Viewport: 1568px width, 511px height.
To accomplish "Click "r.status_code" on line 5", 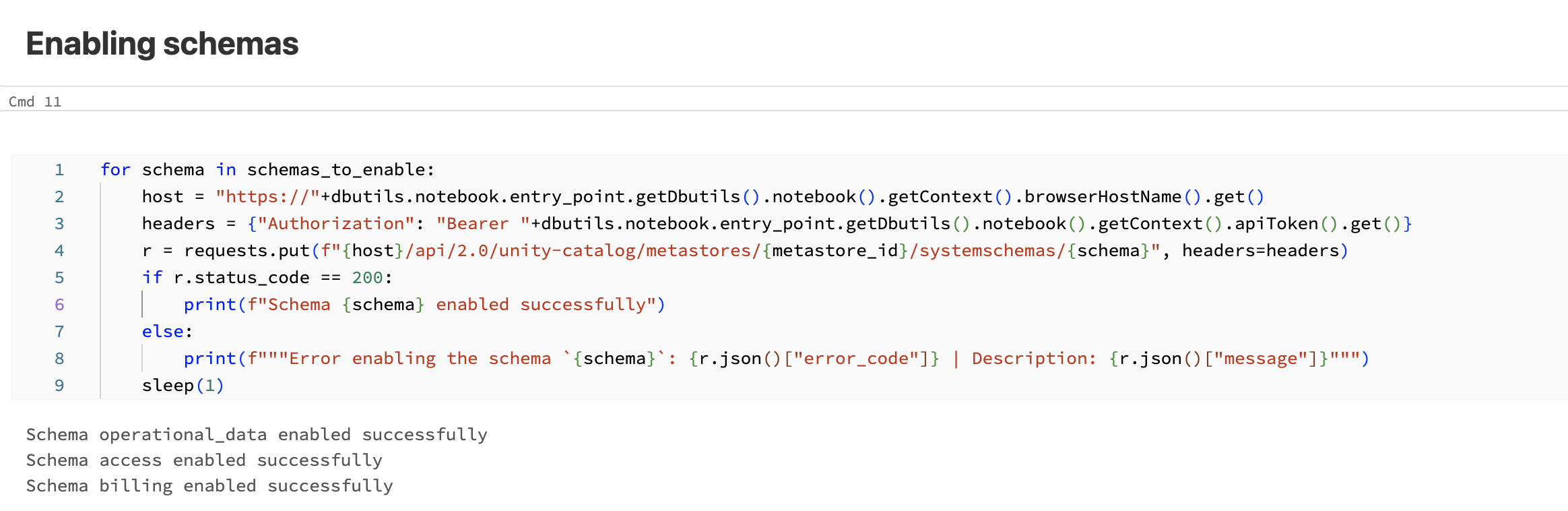I will coord(242,278).
